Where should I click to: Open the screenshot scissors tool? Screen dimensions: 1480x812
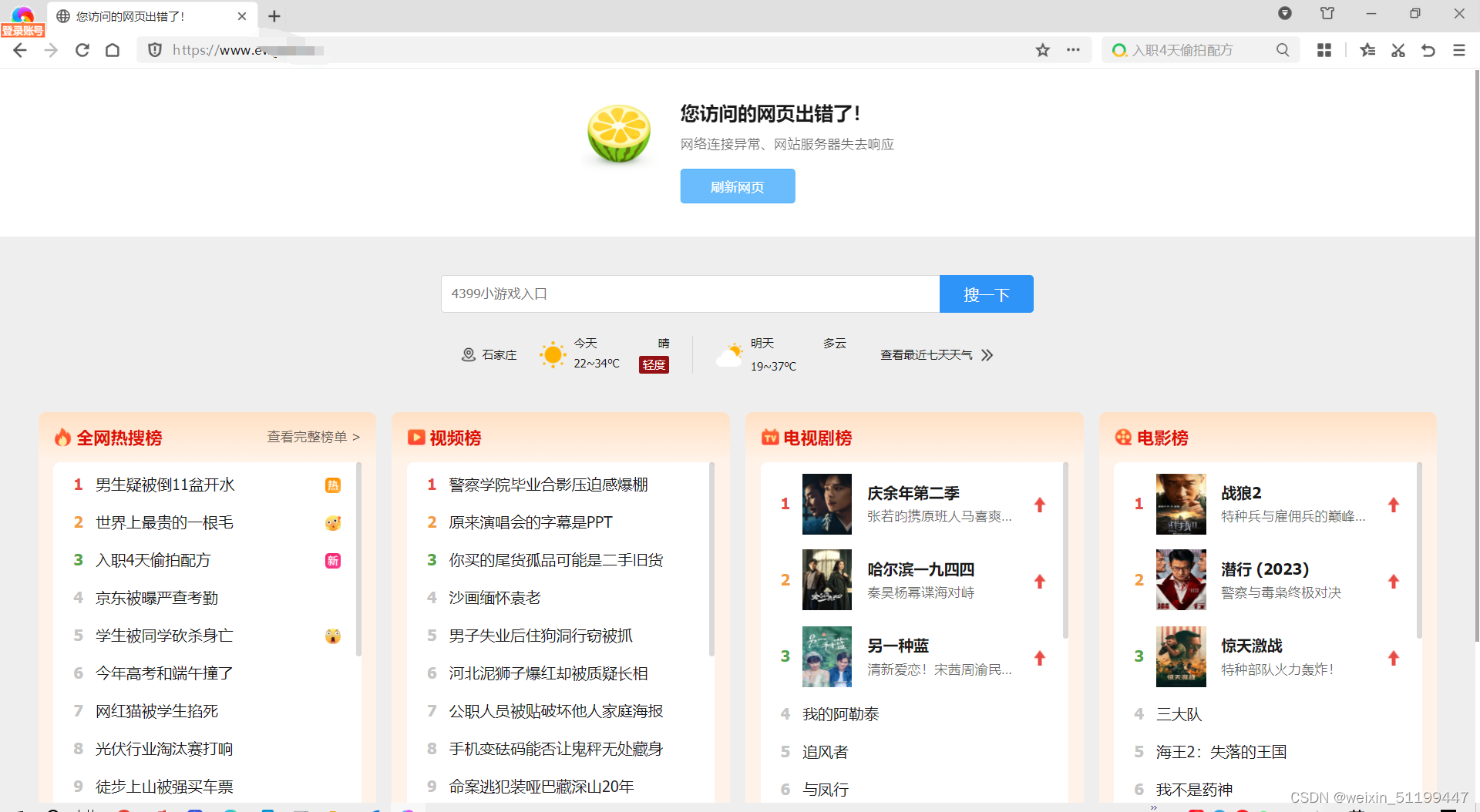pos(1398,50)
